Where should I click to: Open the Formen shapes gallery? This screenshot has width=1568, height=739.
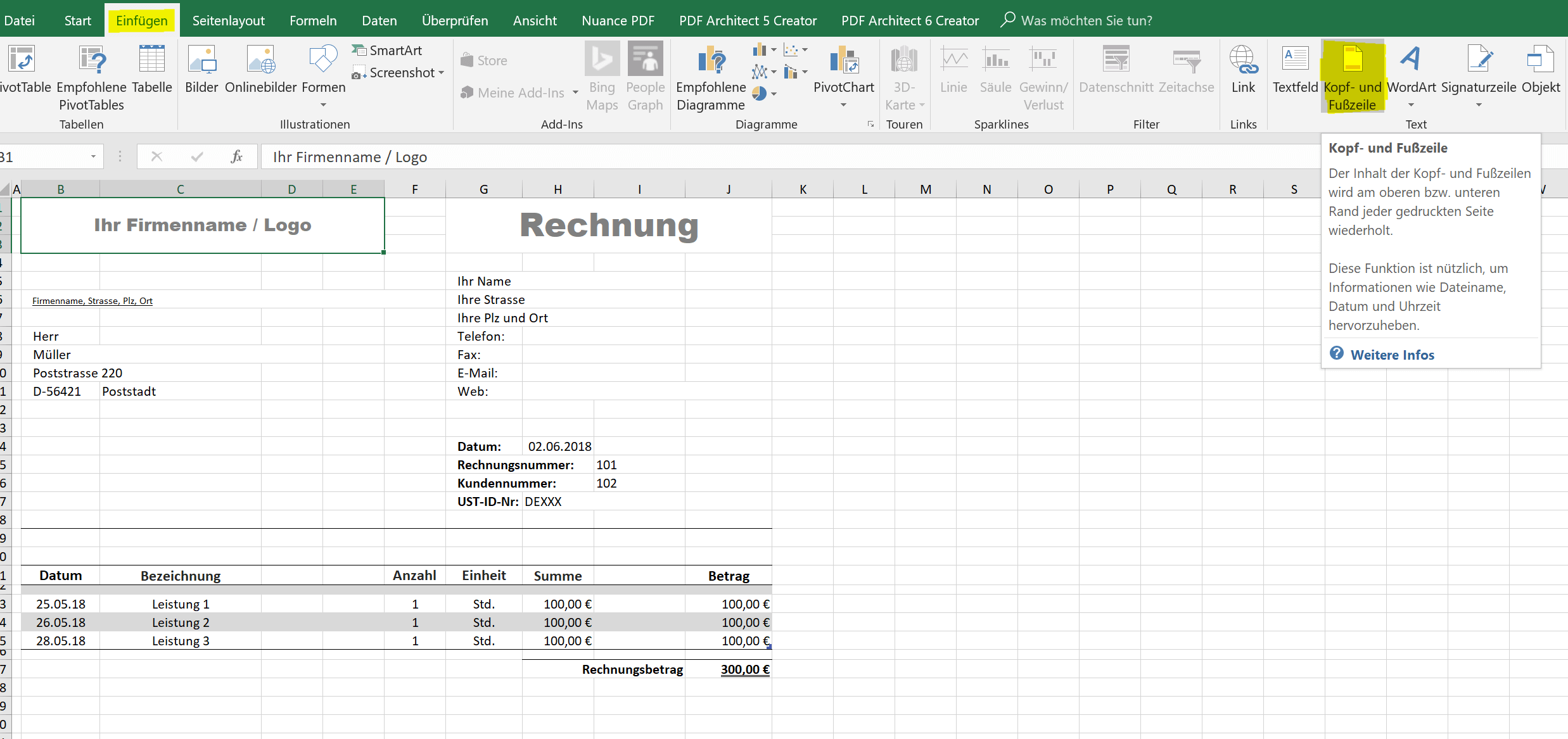[323, 76]
